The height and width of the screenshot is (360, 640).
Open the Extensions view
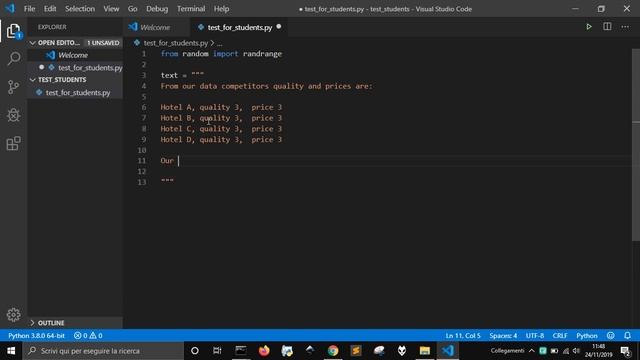[13, 143]
